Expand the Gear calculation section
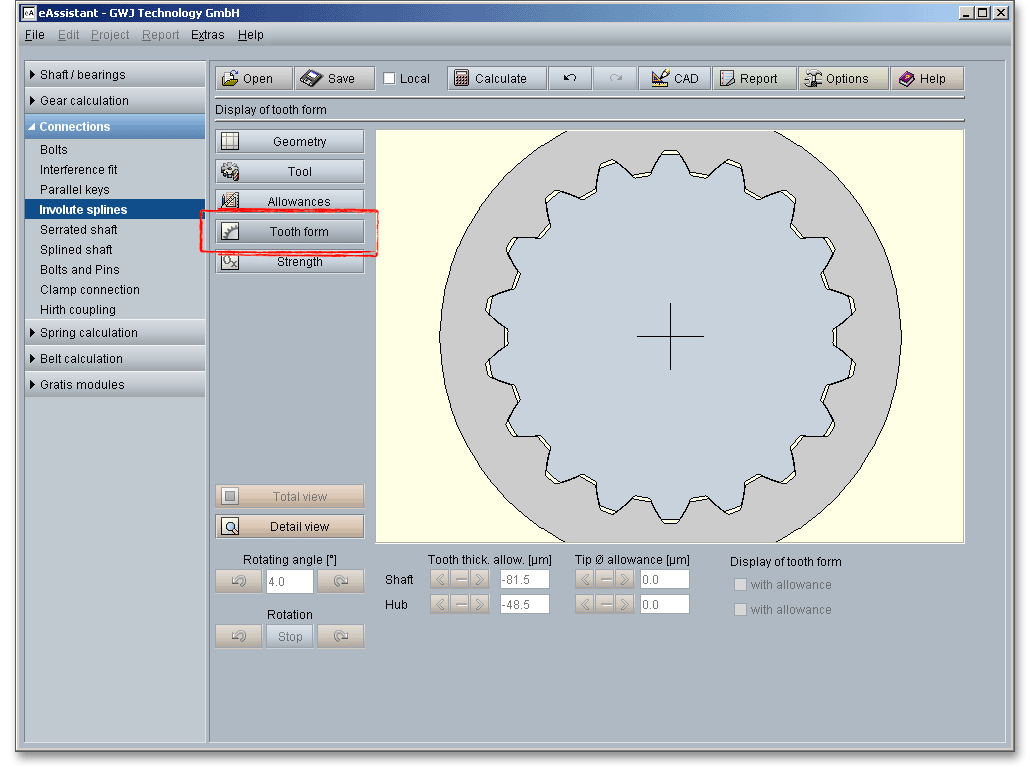This screenshot has height=767, width=1030. point(84,101)
